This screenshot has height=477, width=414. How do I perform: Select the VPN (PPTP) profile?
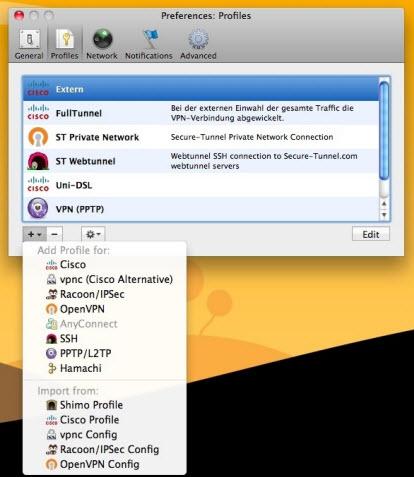click(201, 209)
